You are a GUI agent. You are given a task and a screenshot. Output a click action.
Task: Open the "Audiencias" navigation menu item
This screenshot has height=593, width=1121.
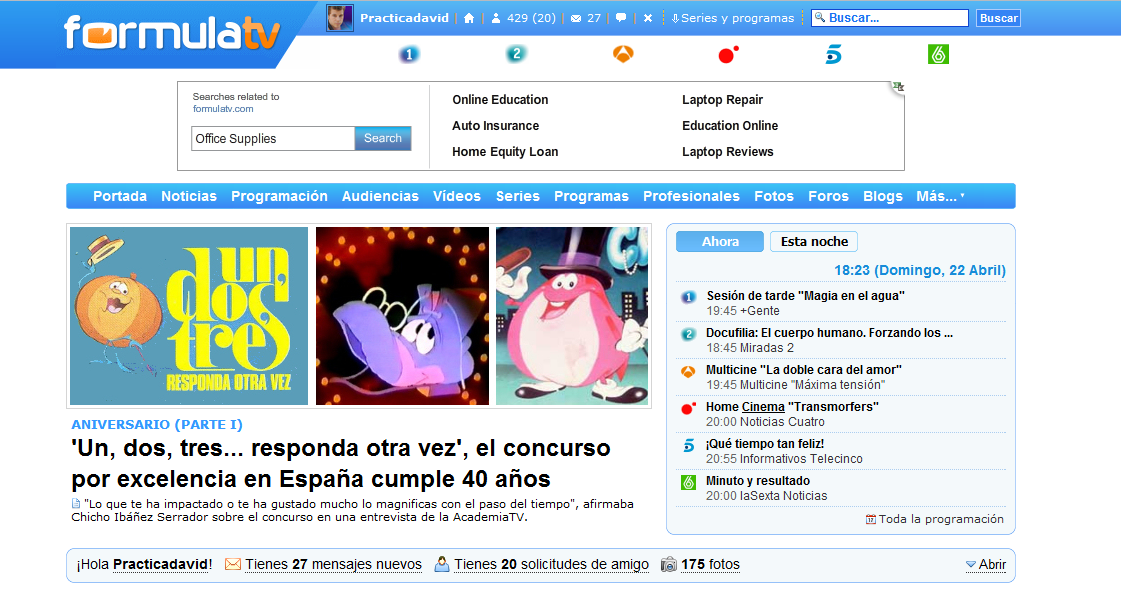pos(380,196)
